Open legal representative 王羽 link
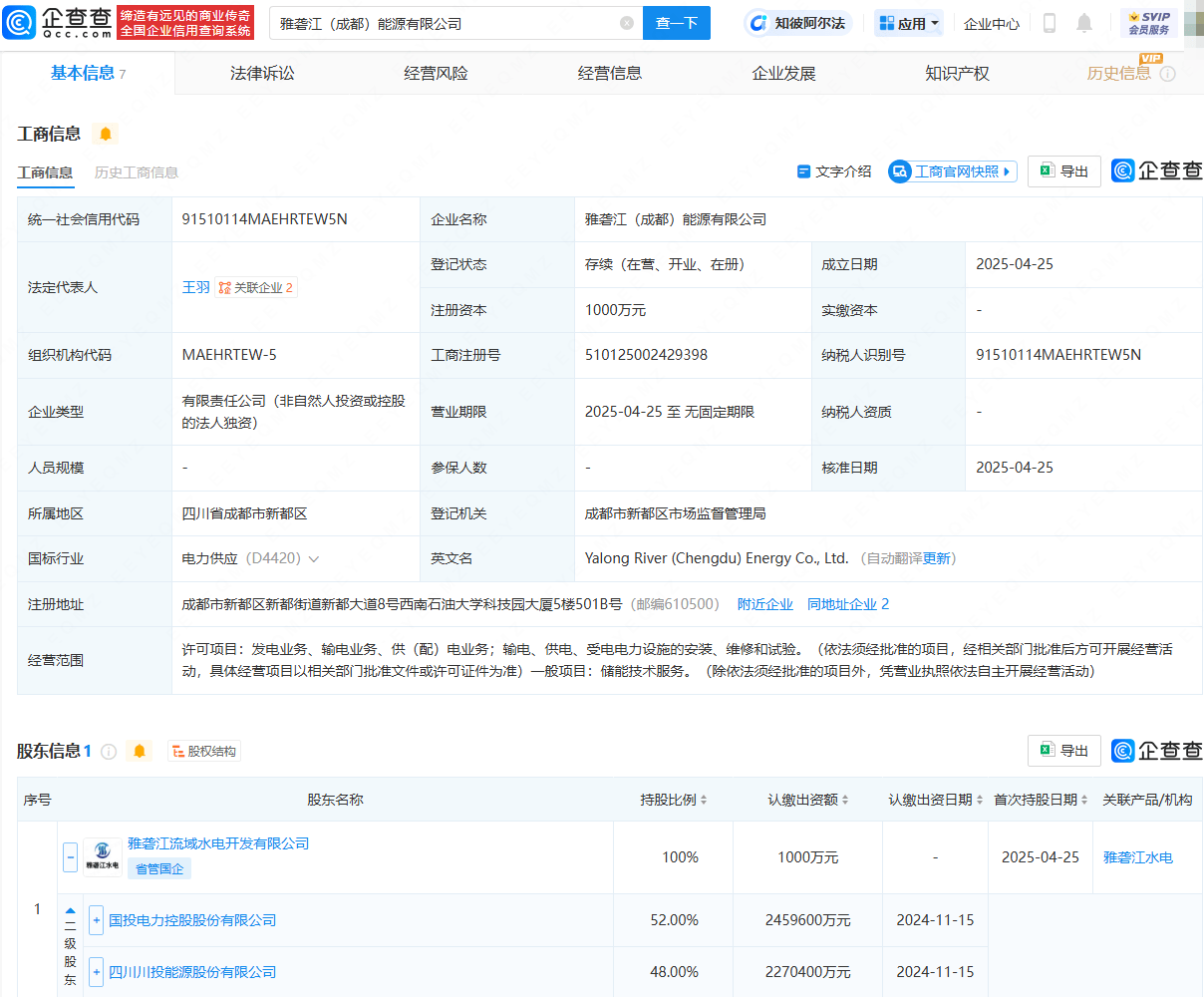 [x=195, y=287]
